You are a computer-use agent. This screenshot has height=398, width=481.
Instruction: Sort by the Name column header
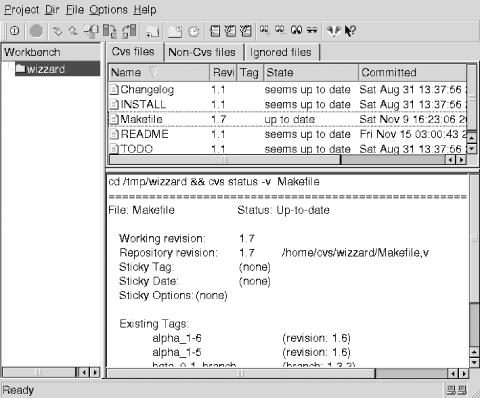159,73
